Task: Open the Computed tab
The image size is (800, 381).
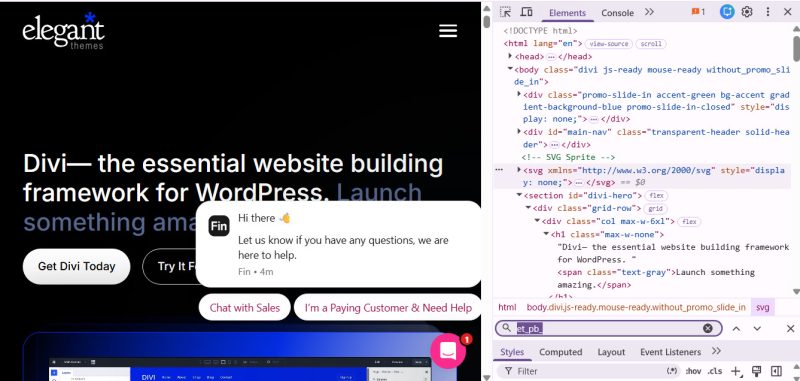Action: 560,352
